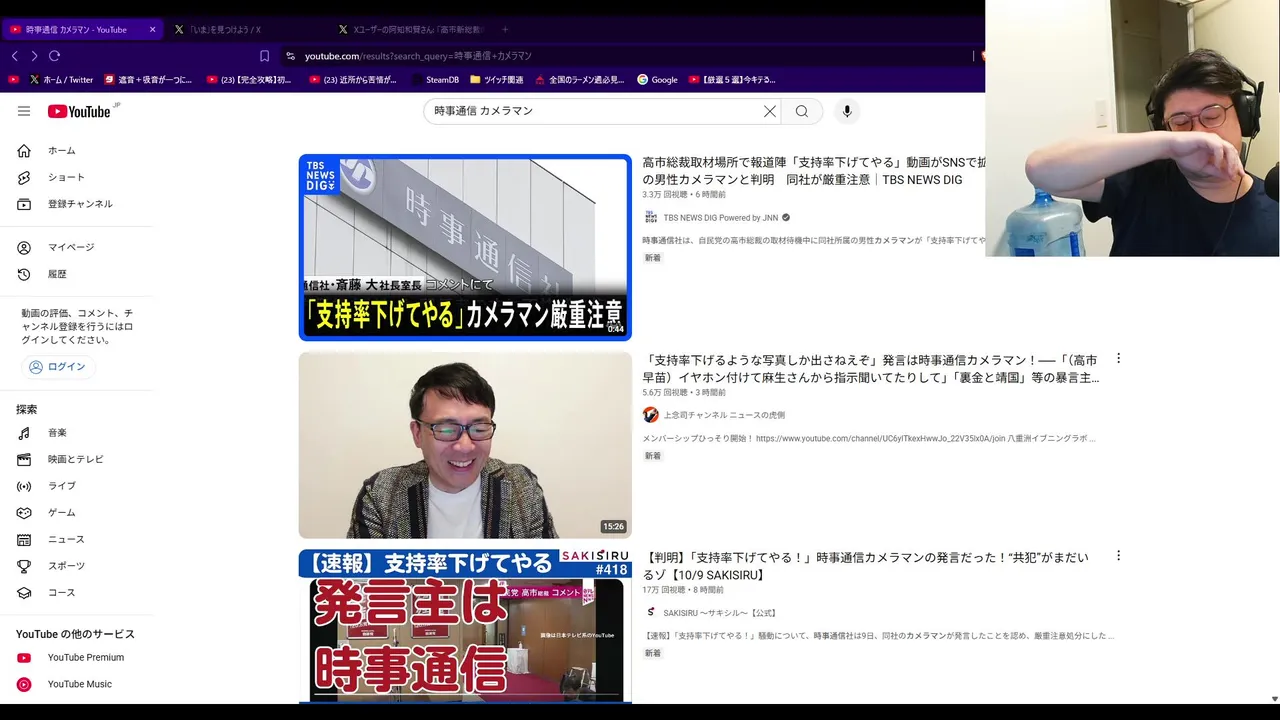Viewport: 1280px width, 720px height.
Task: Open the 「支持率下げるような写真しか出さねえぞ」 video title
Action: coord(871,369)
